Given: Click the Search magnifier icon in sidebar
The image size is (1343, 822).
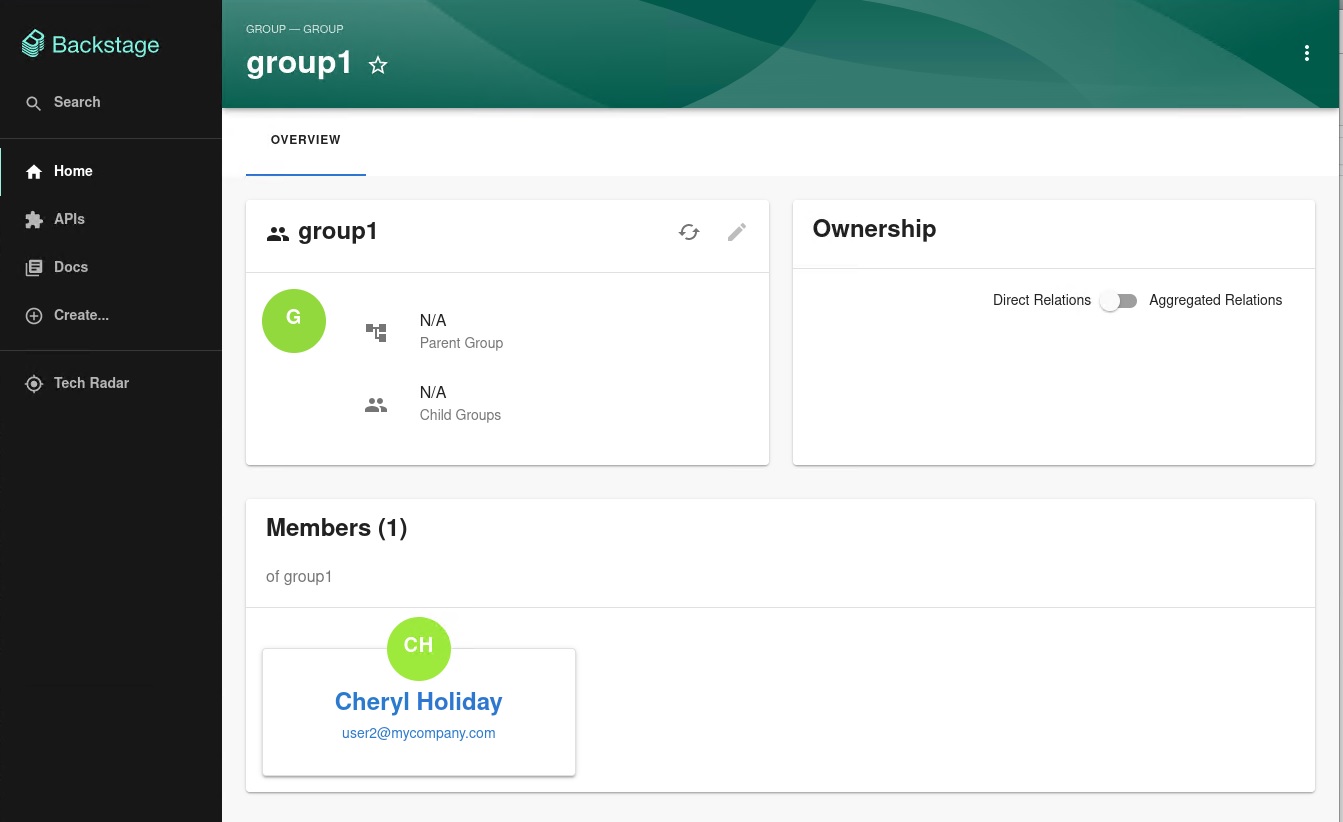Looking at the screenshot, I should point(34,103).
